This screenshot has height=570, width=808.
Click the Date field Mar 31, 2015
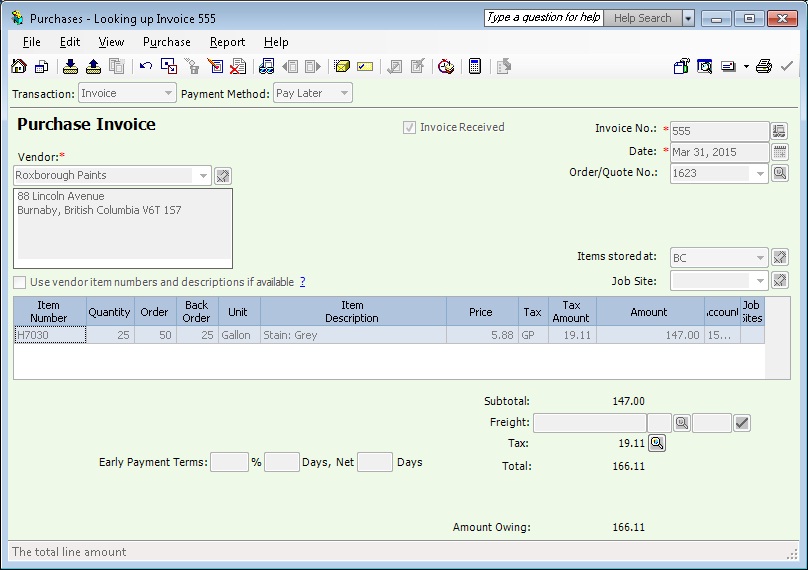coord(719,152)
